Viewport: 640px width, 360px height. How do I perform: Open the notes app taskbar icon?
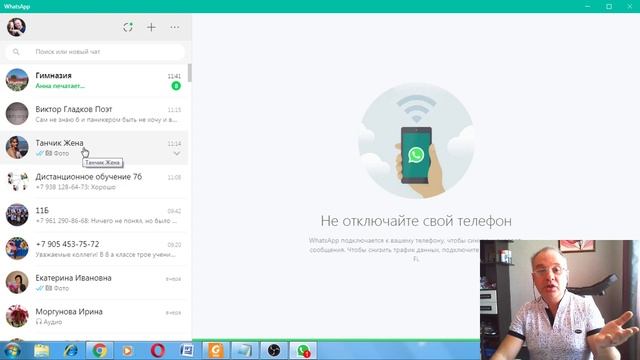[244, 351]
